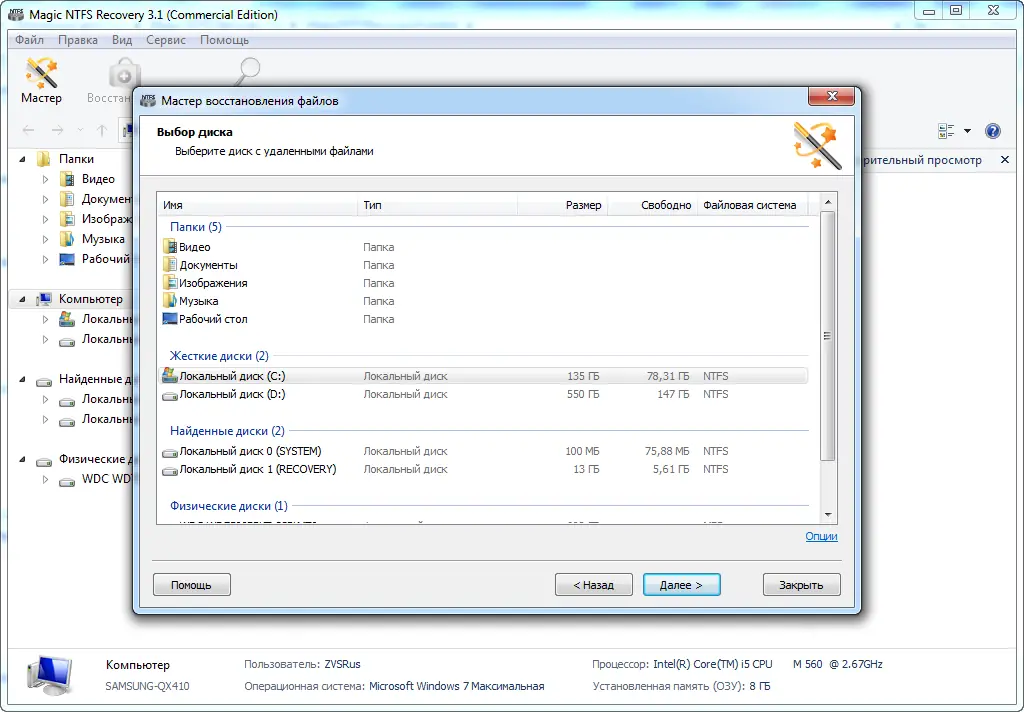Open the help question-mark icon

993,131
